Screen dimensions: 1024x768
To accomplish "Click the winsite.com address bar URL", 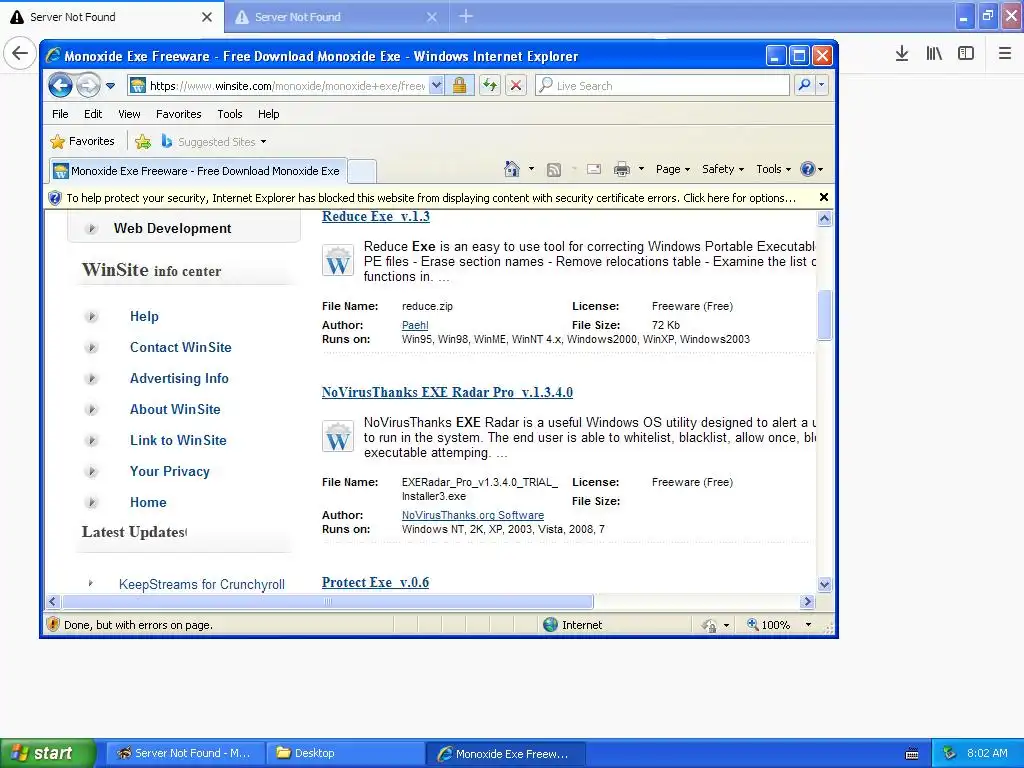I will (287, 86).
